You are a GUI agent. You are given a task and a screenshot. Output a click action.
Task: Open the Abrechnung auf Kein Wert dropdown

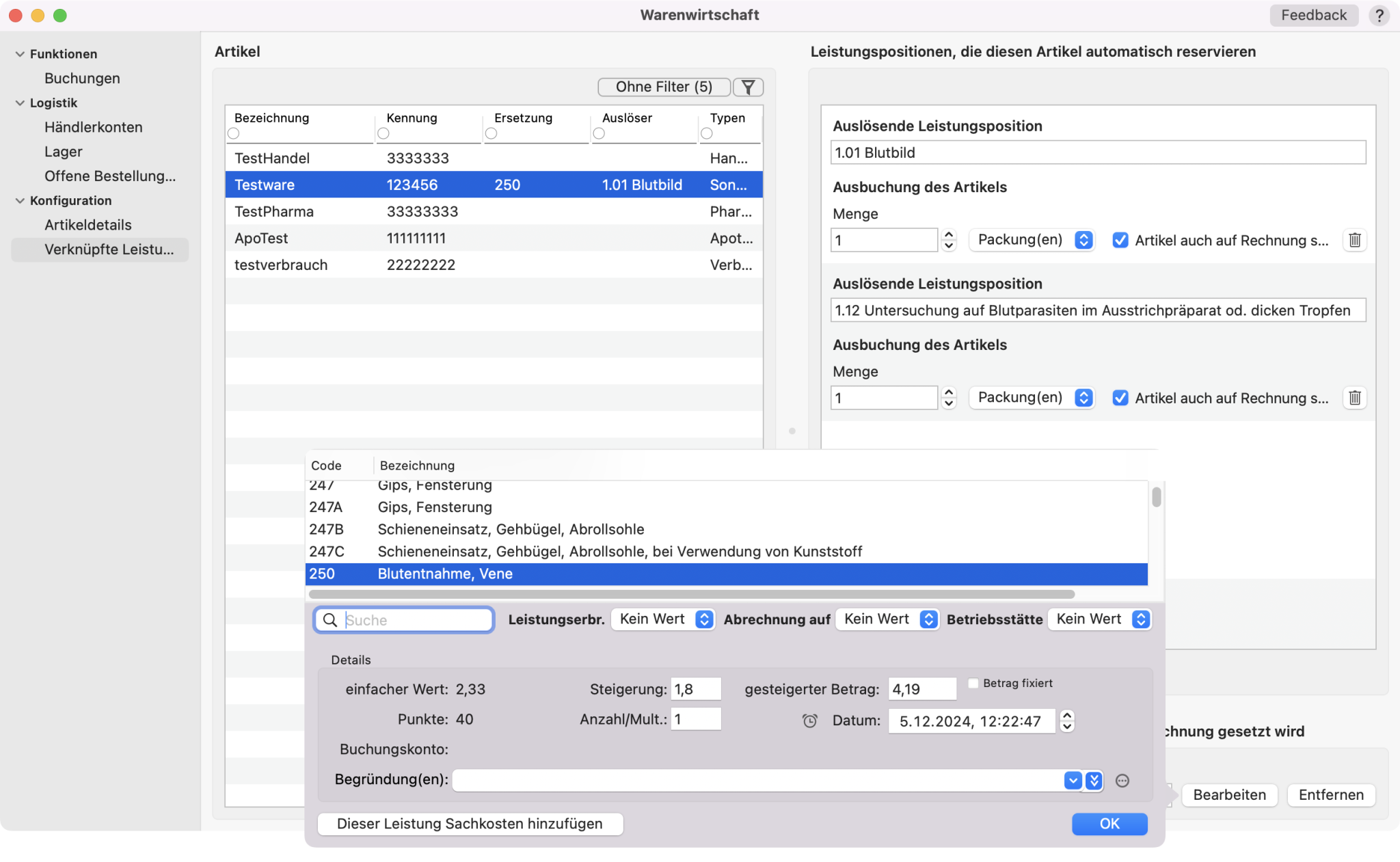tap(887, 619)
